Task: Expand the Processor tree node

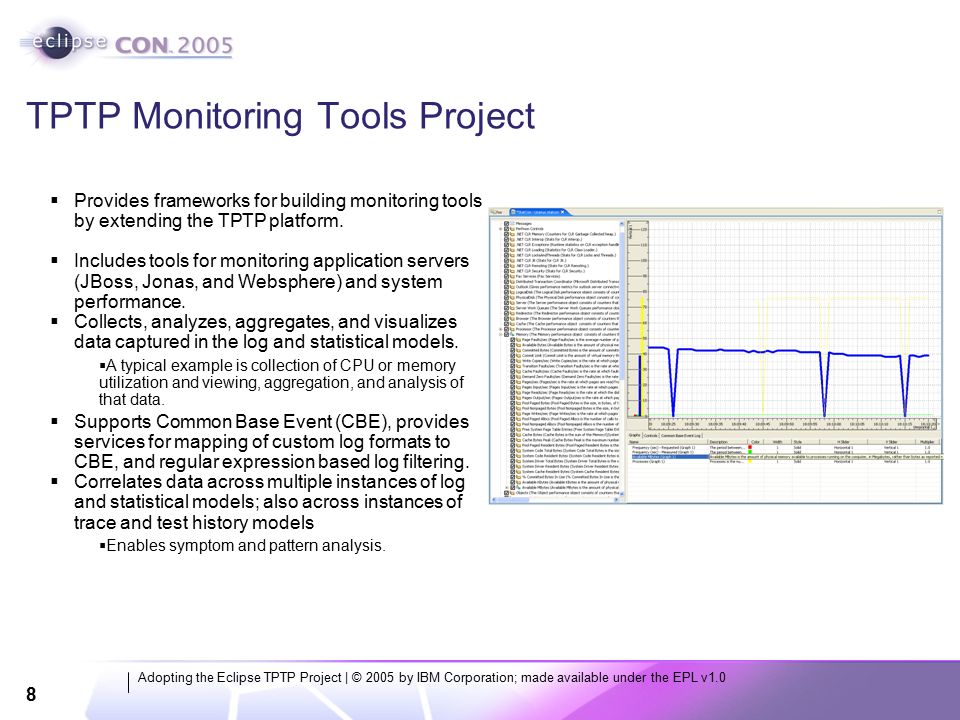Action: tap(501, 329)
